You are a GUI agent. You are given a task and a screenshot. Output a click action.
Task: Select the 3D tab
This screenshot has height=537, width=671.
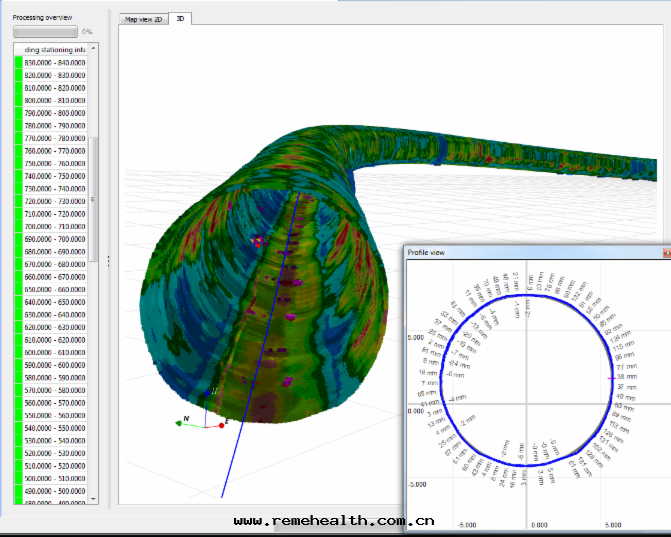180,19
